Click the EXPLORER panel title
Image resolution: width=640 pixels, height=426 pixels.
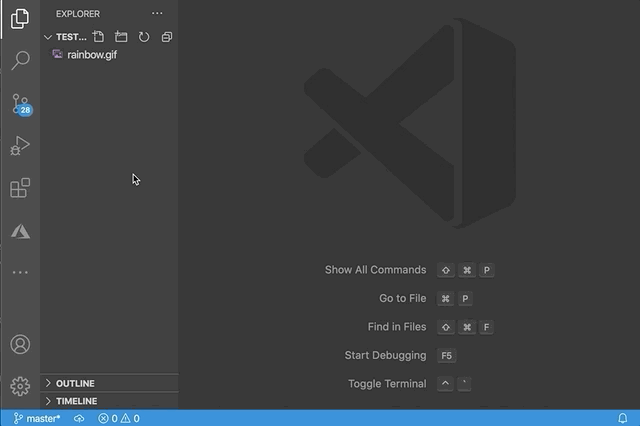coord(78,14)
